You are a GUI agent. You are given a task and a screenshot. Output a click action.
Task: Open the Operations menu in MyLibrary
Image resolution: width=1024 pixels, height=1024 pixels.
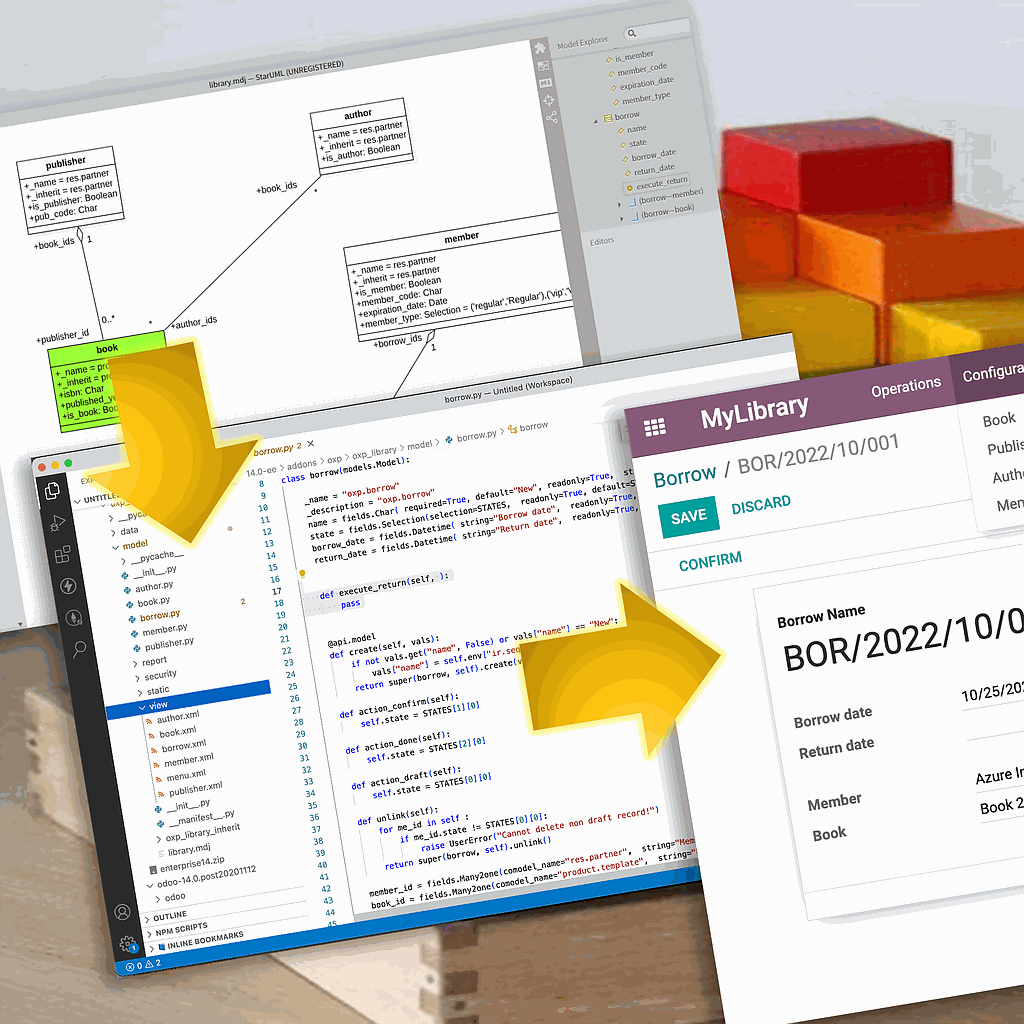pyautogui.click(x=905, y=387)
